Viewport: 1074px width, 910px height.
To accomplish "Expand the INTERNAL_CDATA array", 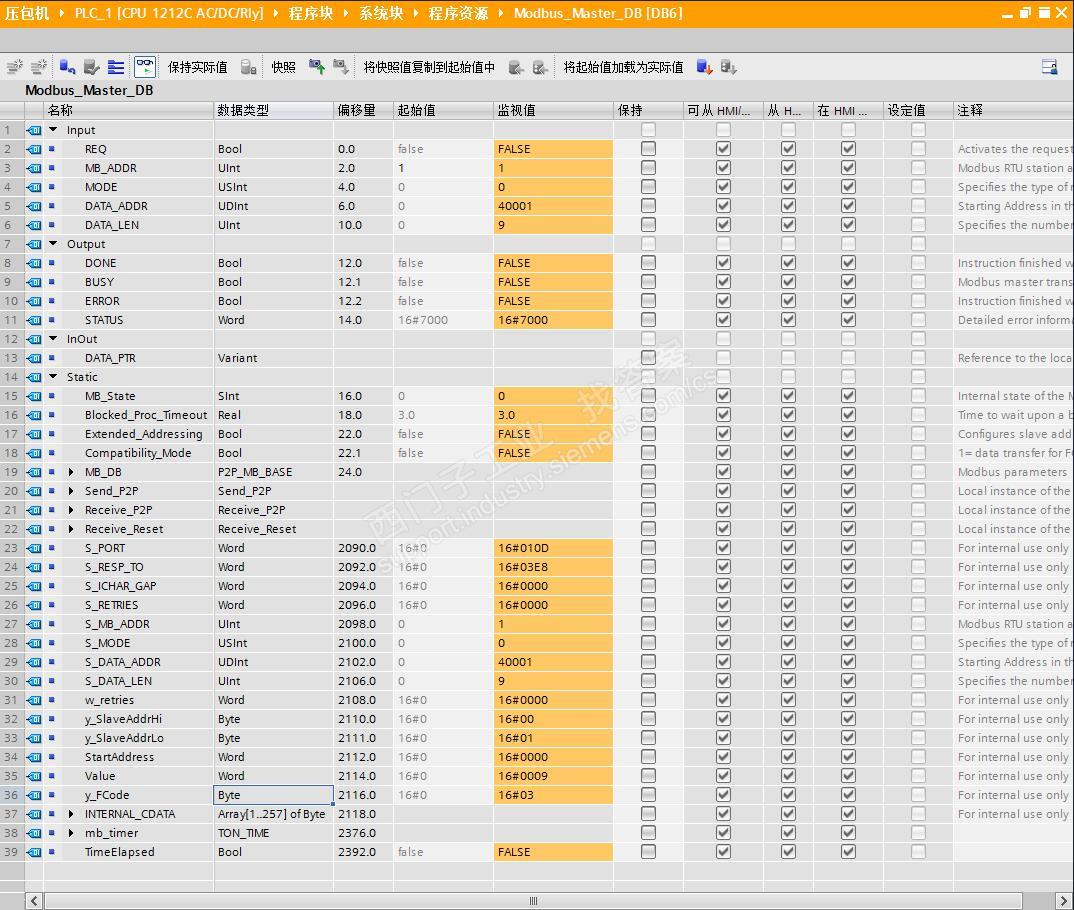I will tap(71, 814).
